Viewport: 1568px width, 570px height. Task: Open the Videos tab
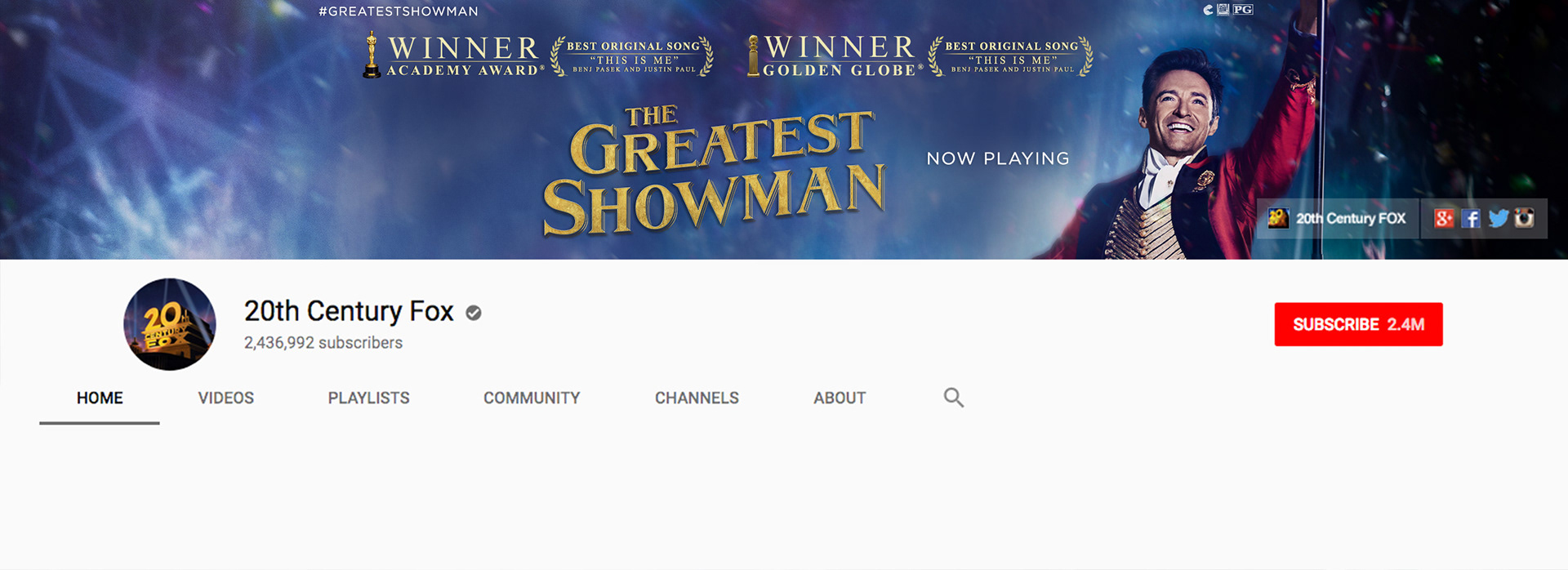pos(226,398)
